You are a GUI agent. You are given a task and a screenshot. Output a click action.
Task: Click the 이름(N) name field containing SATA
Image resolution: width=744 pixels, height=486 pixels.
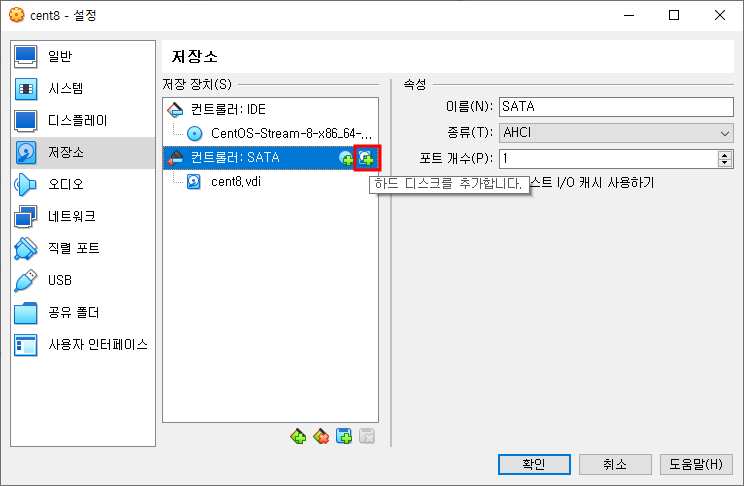[x=616, y=107]
